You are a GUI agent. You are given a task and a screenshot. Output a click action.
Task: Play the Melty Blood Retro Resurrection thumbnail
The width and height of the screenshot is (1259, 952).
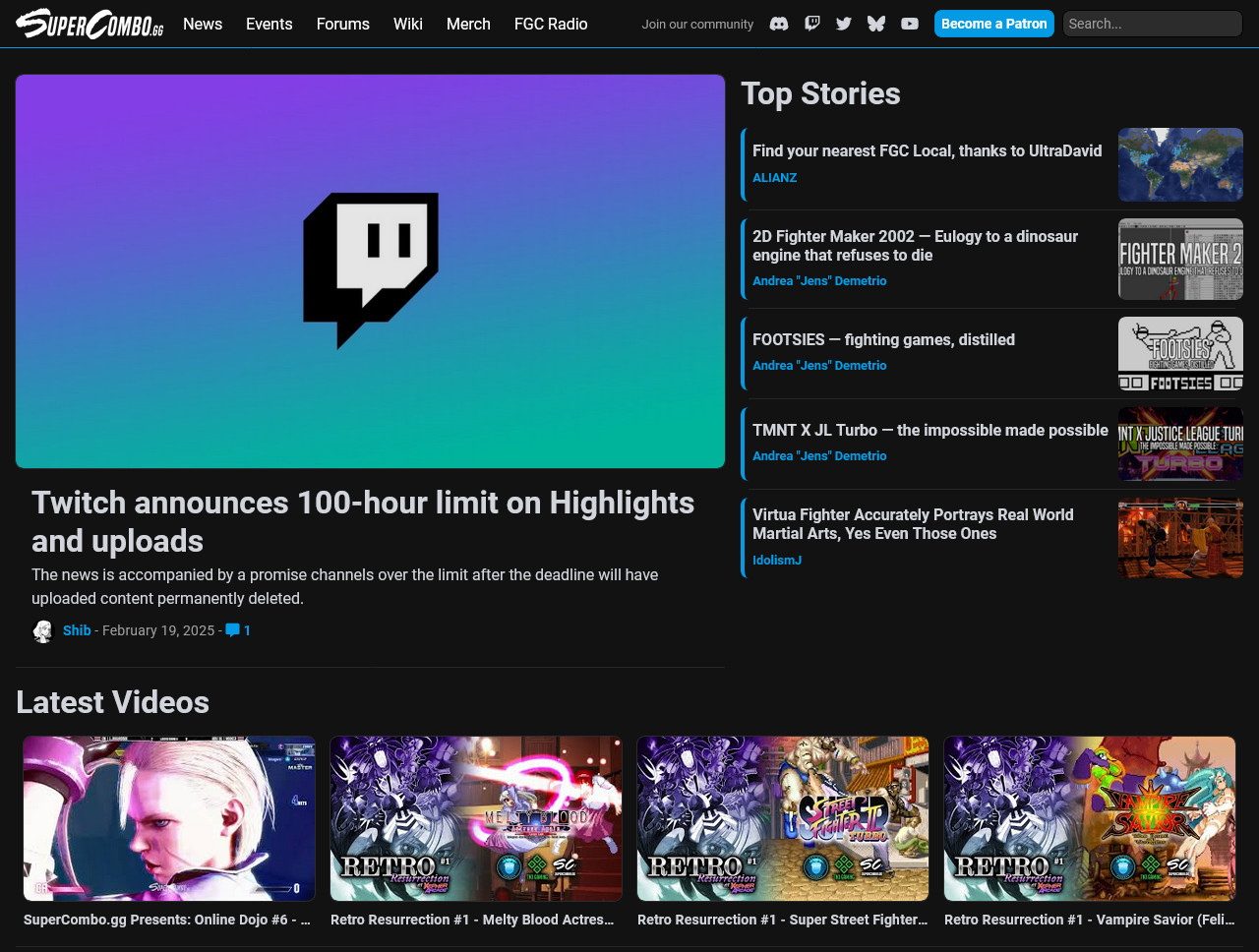pos(476,818)
